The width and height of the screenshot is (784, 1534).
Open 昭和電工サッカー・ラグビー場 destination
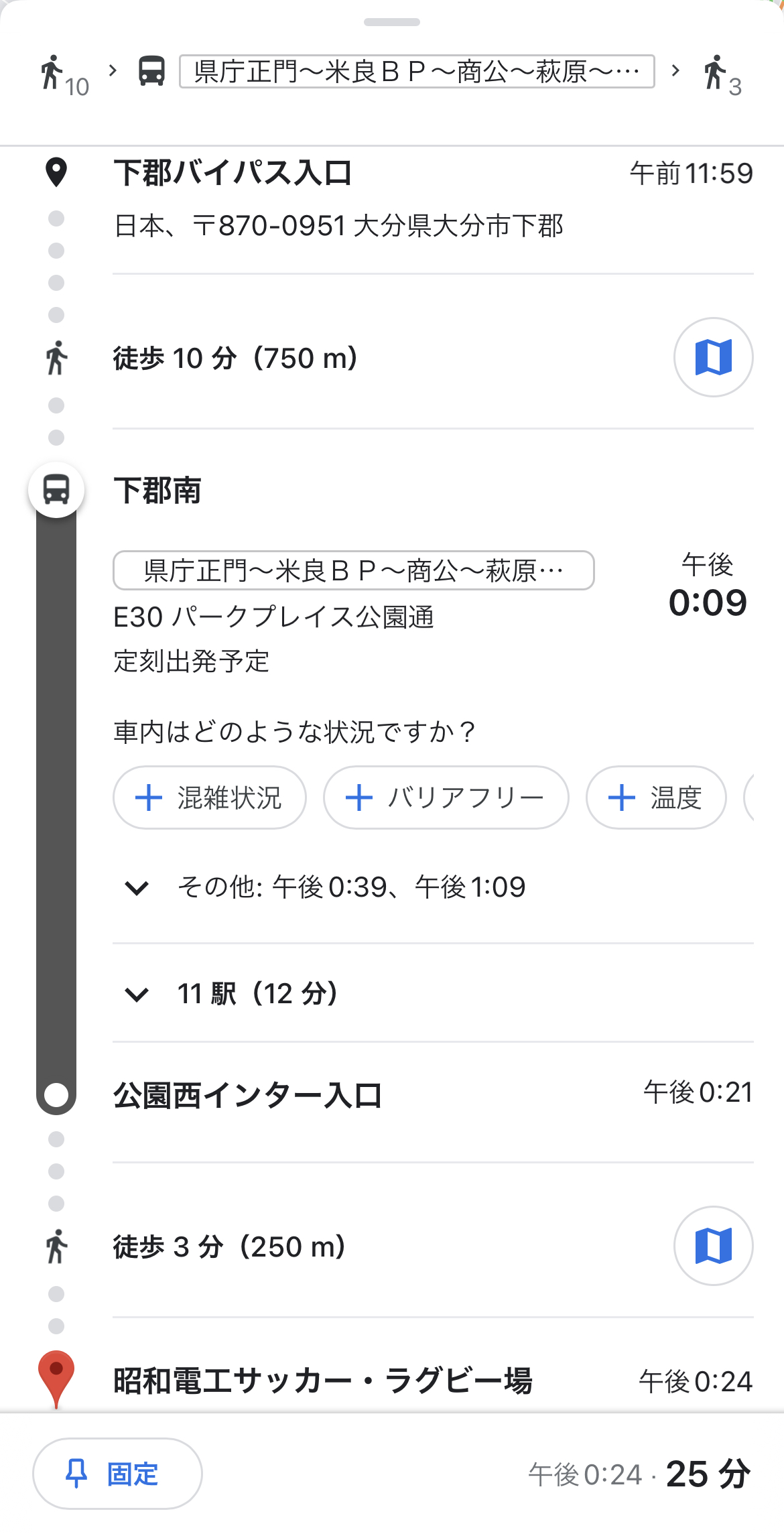(323, 1381)
